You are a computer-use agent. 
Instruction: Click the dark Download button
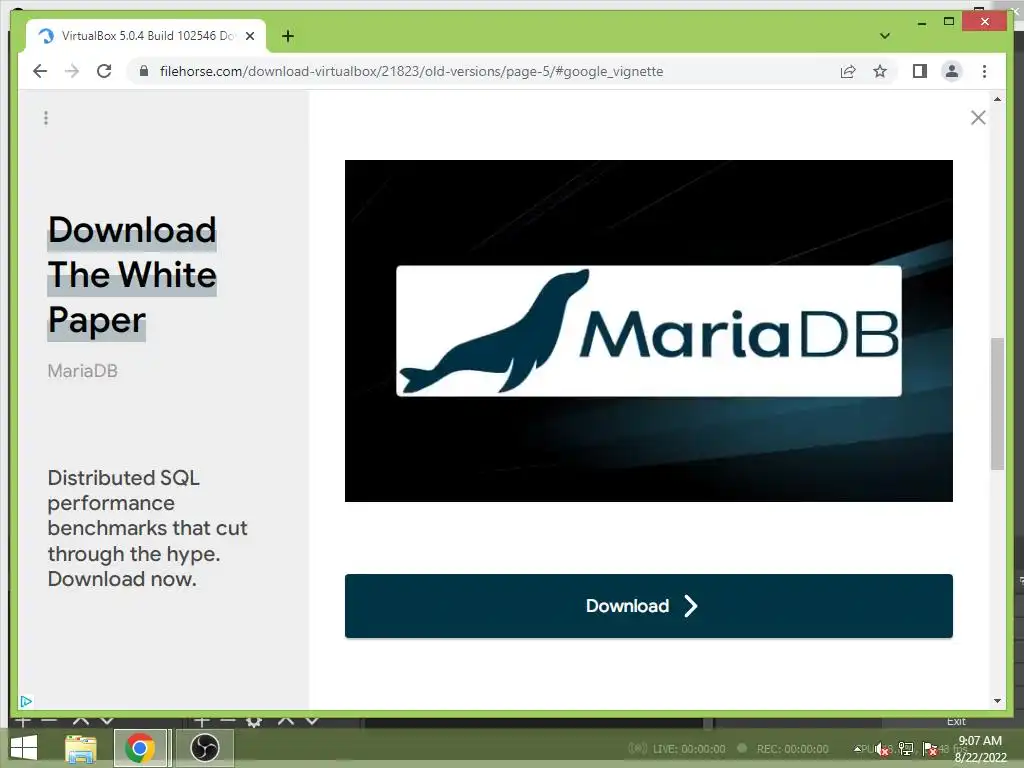point(648,606)
